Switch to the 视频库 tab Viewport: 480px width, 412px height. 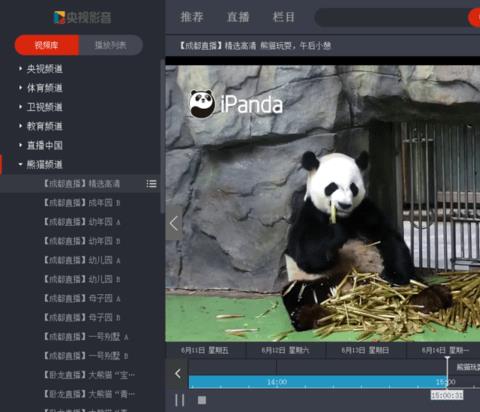pyautogui.click(x=47, y=45)
